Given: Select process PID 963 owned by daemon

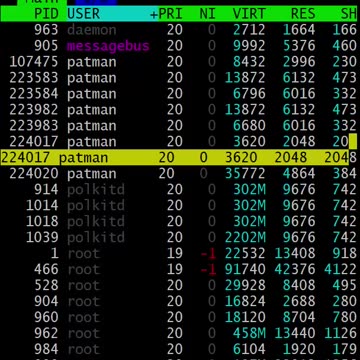Looking at the screenshot, I should click(x=180, y=30).
